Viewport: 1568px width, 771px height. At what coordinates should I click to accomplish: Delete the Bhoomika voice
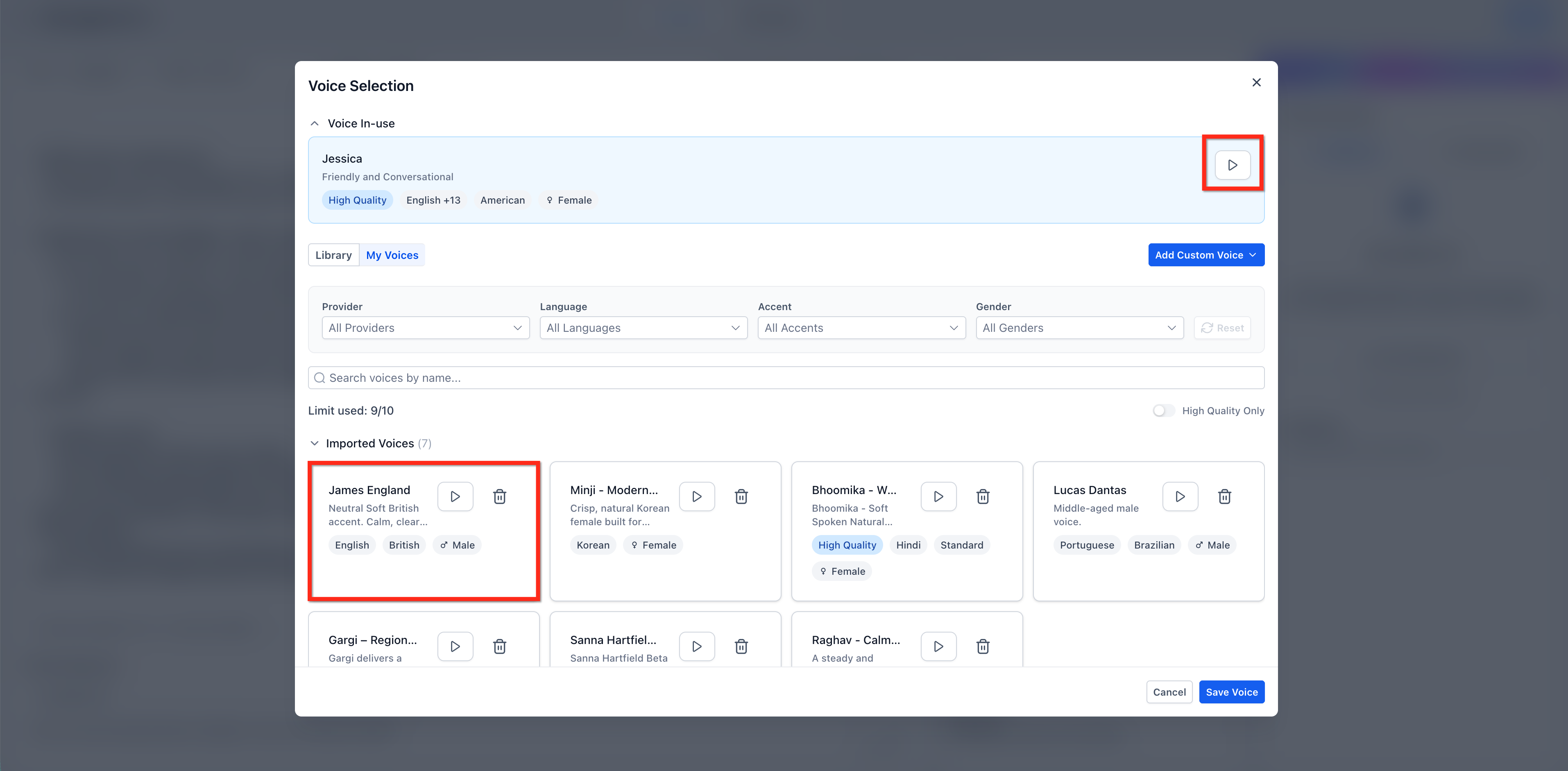point(983,497)
